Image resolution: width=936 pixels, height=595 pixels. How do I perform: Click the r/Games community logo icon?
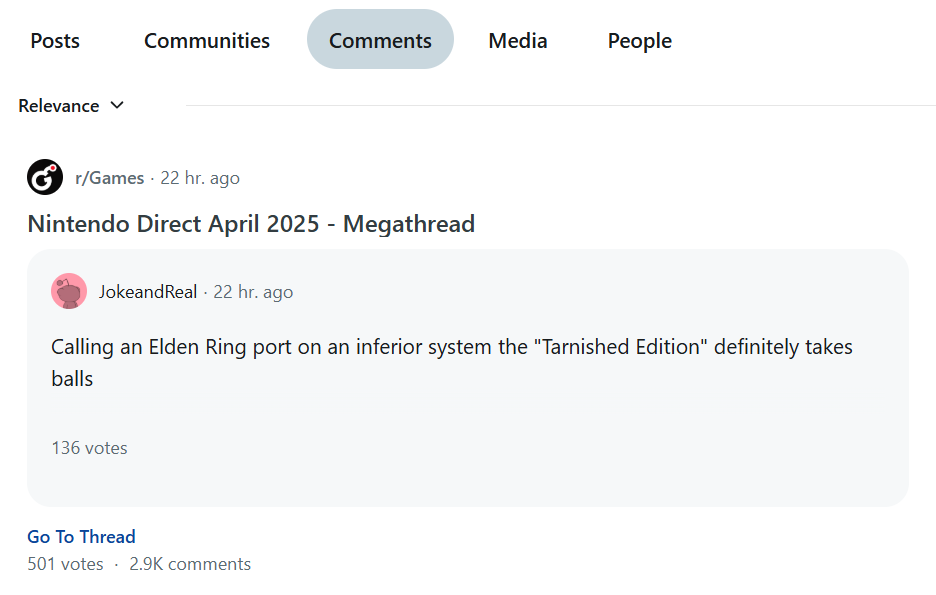[x=45, y=178]
